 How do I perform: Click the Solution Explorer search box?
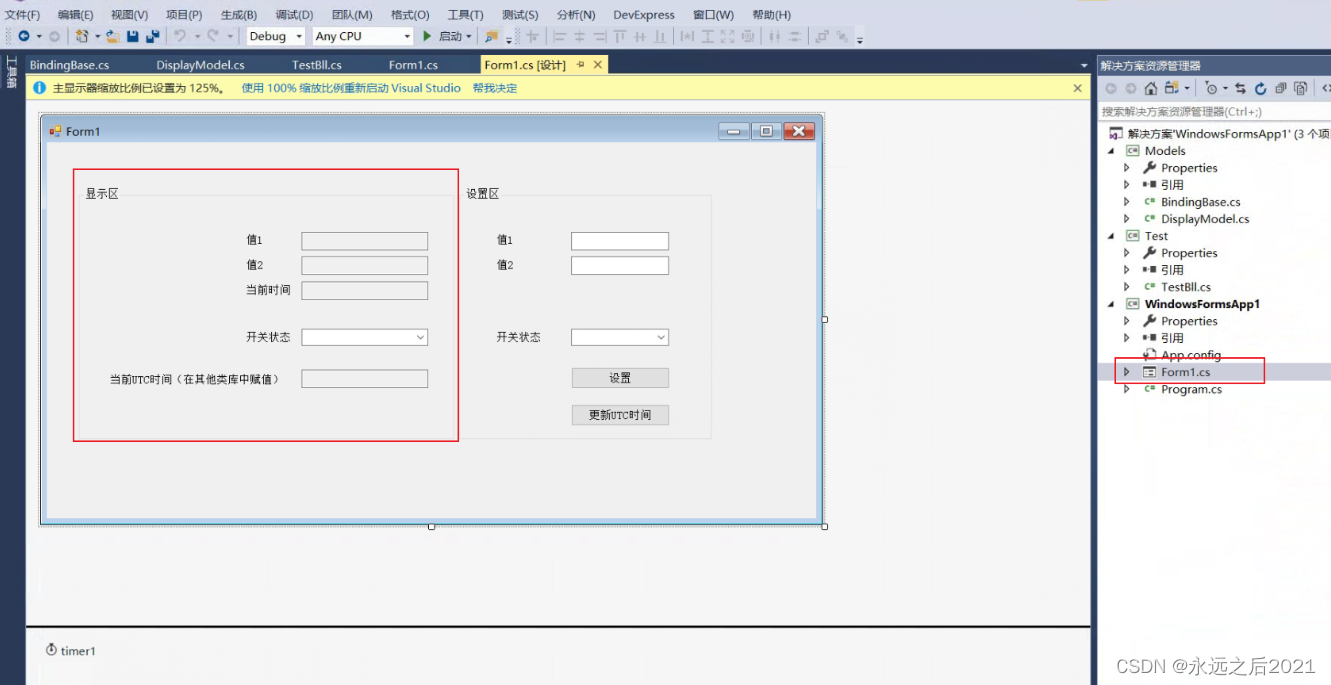1210,111
